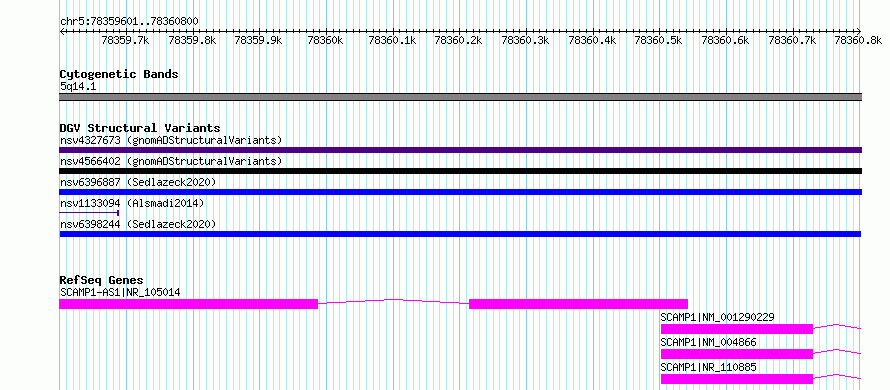This screenshot has height=390, width=890.
Task: Click the 78360.1k ruler tick label
Action: [392, 40]
